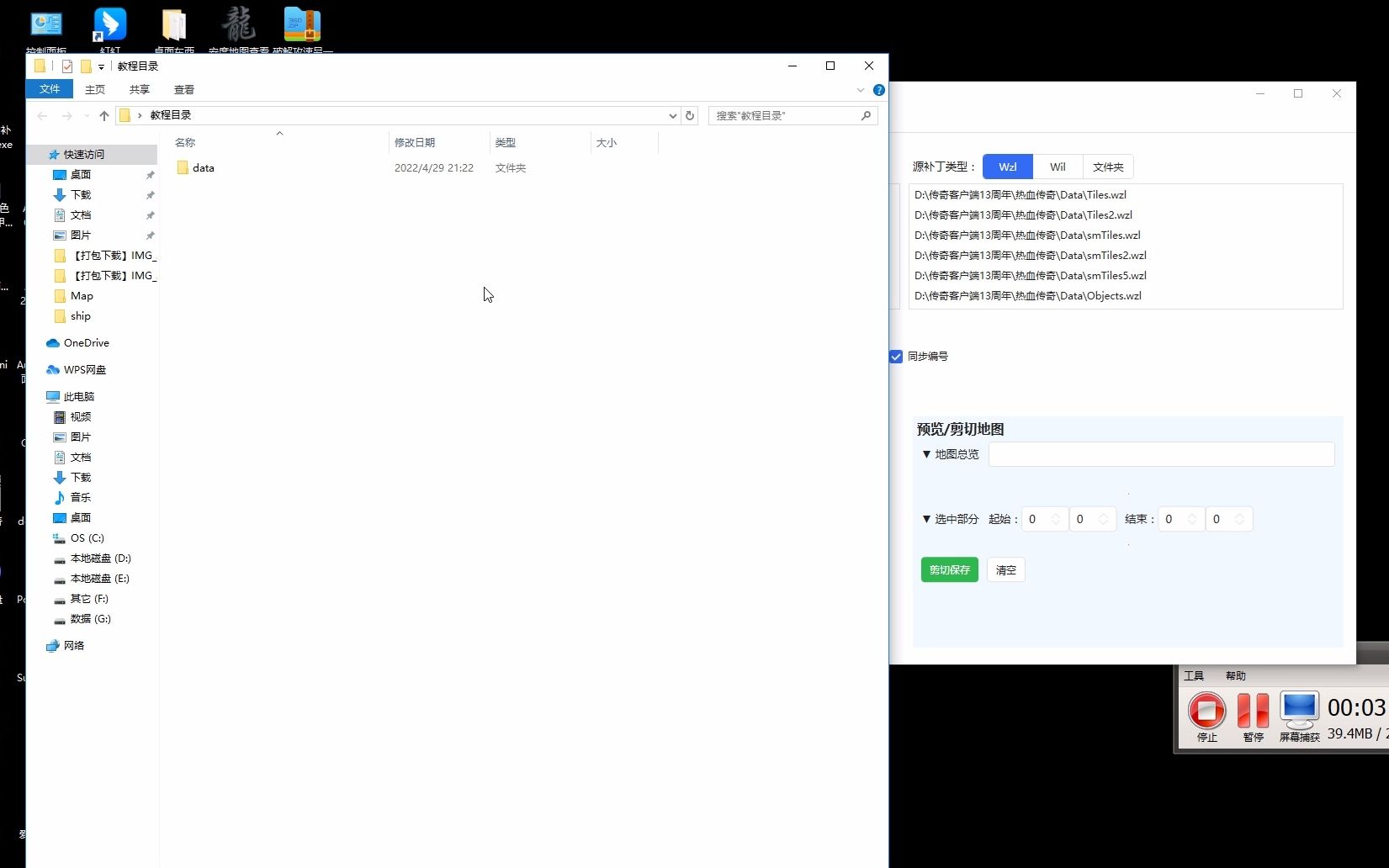Open 数据 (G:) drive

(90, 619)
